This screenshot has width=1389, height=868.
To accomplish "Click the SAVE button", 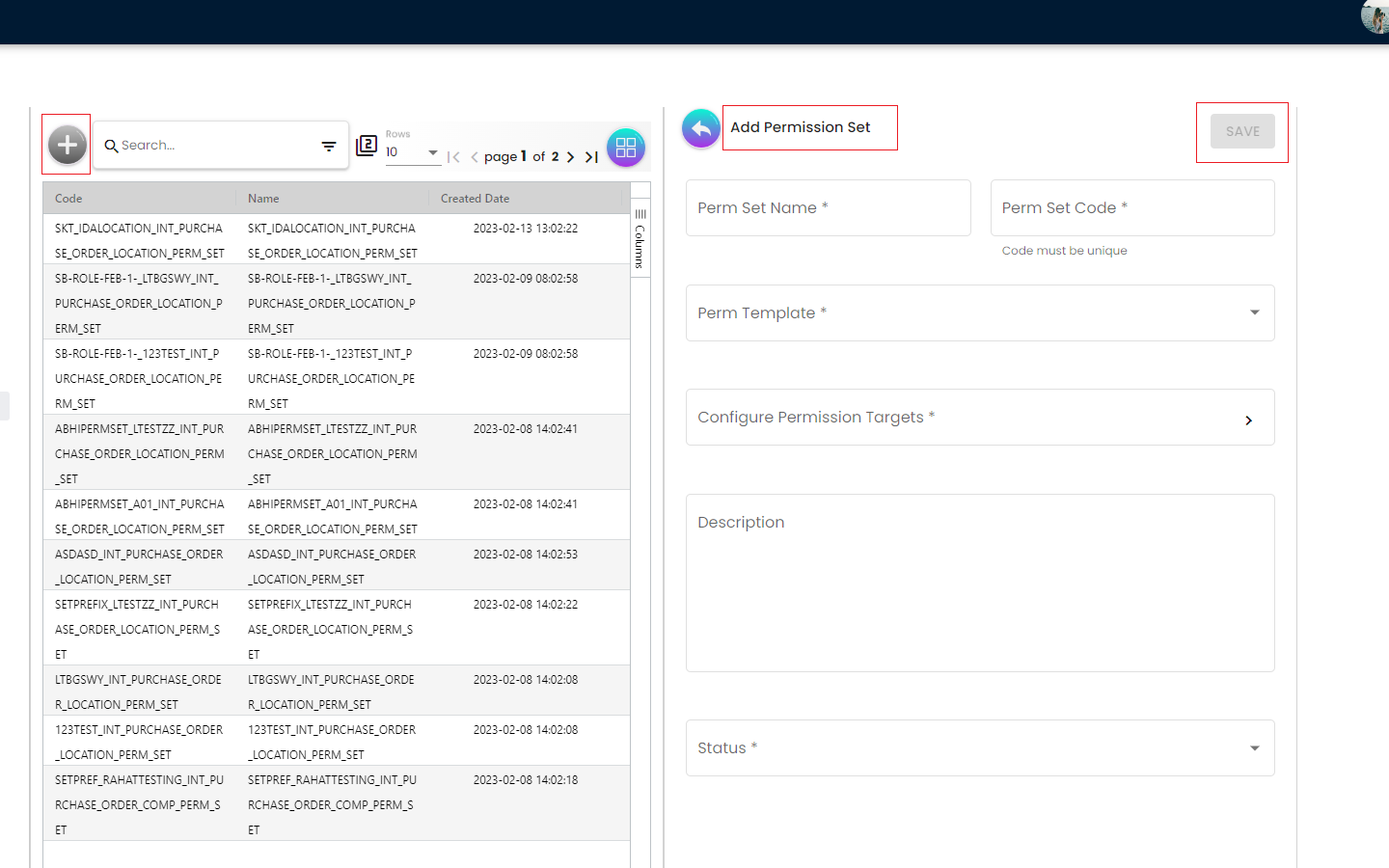I will click(x=1241, y=131).
